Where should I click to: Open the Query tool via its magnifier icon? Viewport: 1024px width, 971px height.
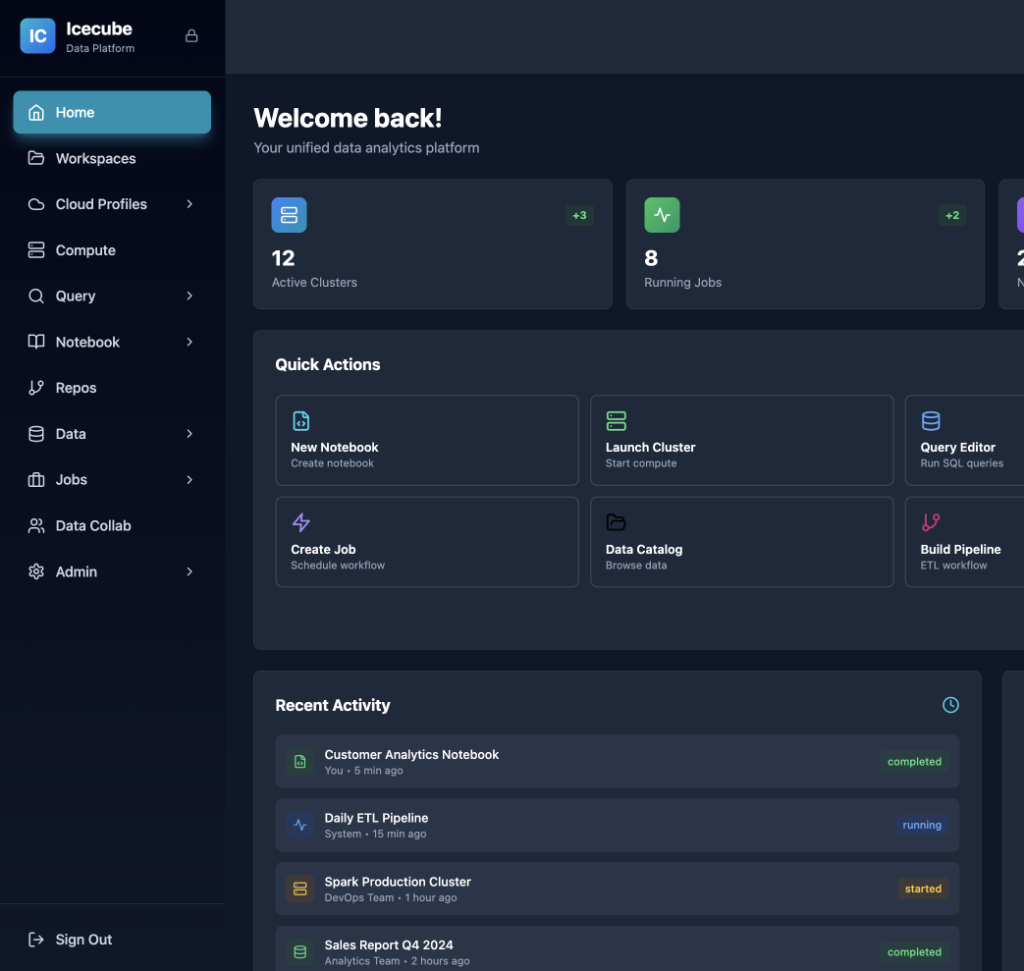pos(35,296)
